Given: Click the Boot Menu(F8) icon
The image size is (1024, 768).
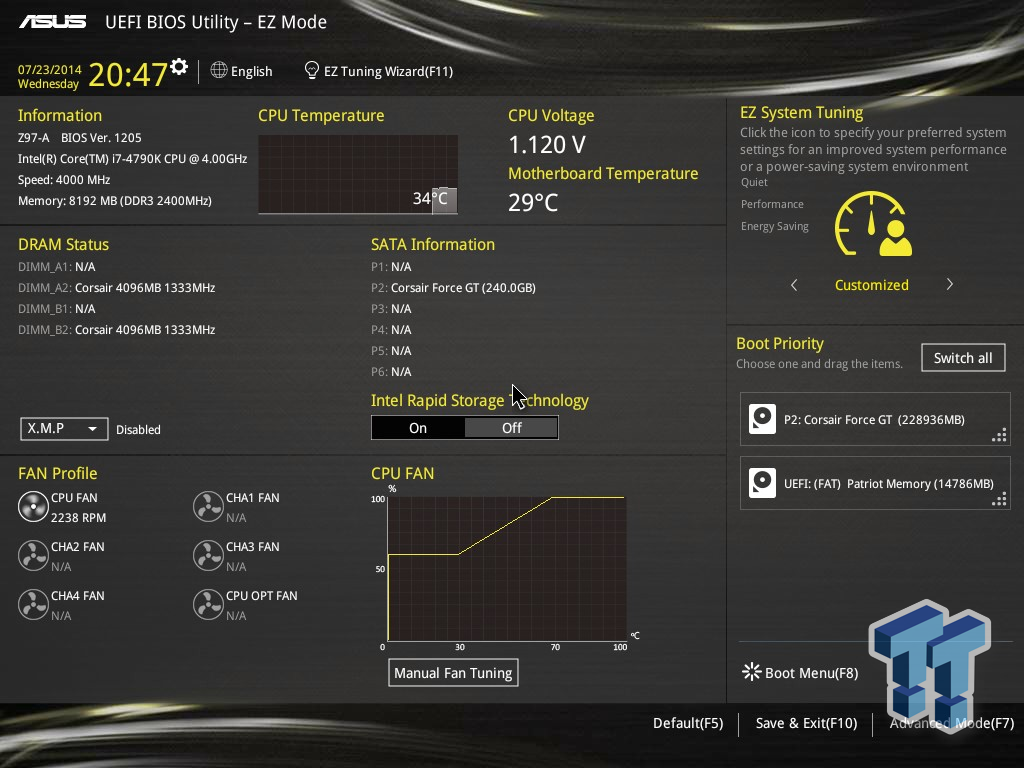Looking at the screenshot, I should pyautogui.click(x=751, y=672).
